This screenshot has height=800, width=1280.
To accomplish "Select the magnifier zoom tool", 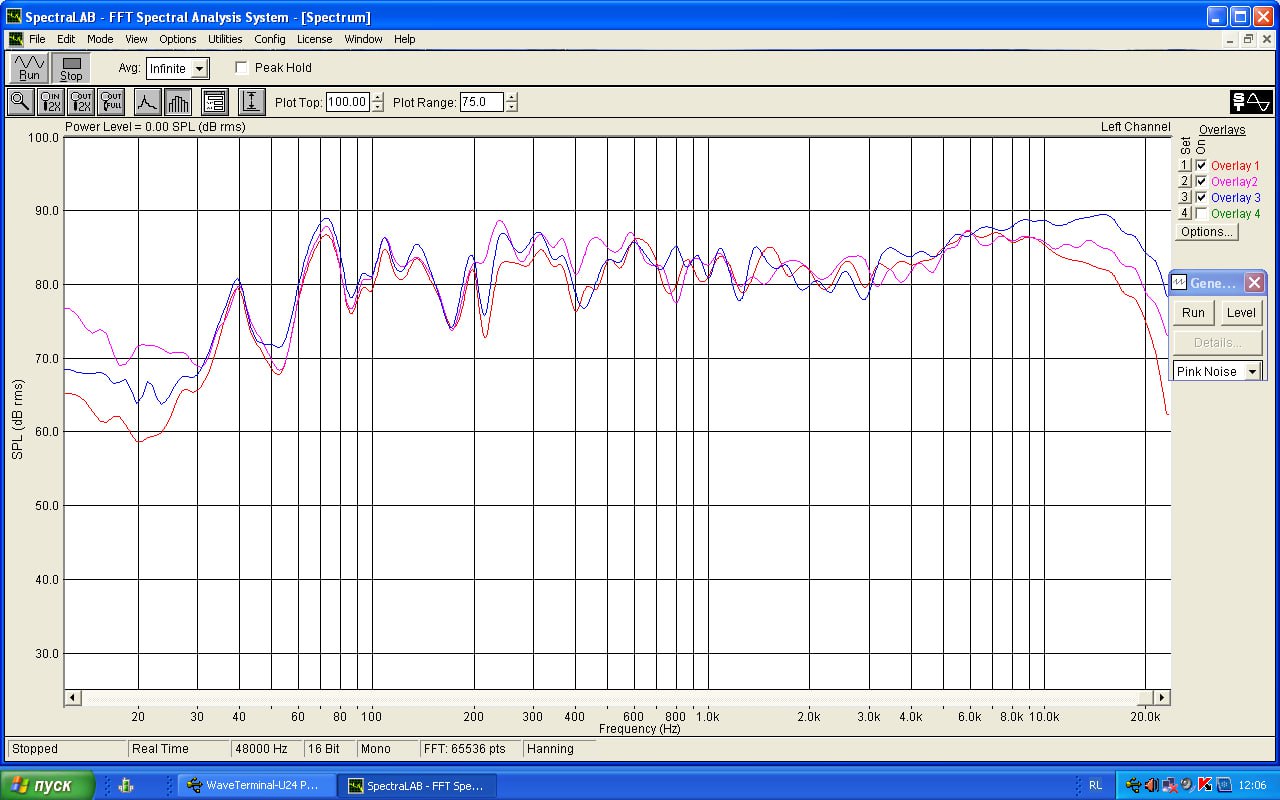I will [x=20, y=101].
